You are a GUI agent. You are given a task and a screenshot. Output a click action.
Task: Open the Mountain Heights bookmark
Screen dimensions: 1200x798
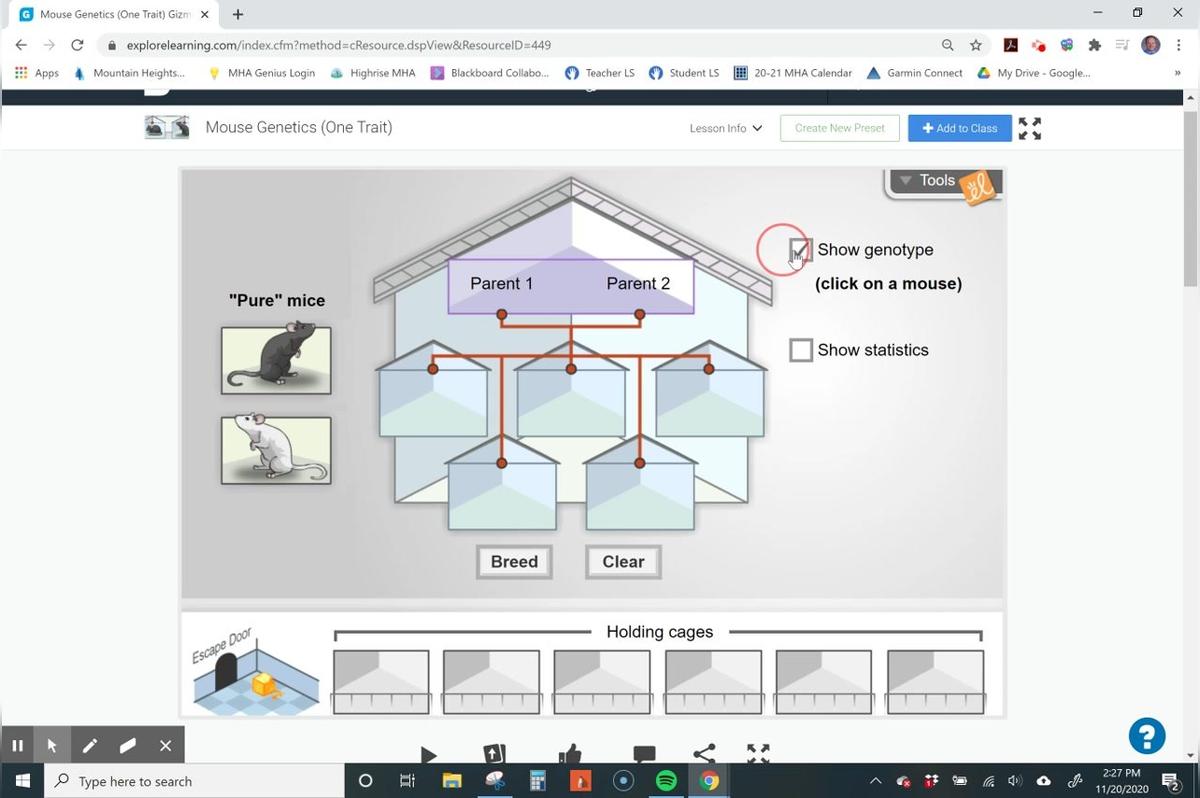point(130,73)
